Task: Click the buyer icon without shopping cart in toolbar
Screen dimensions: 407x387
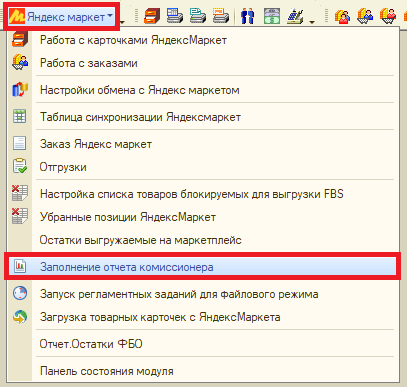Action: [x=342, y=16]
